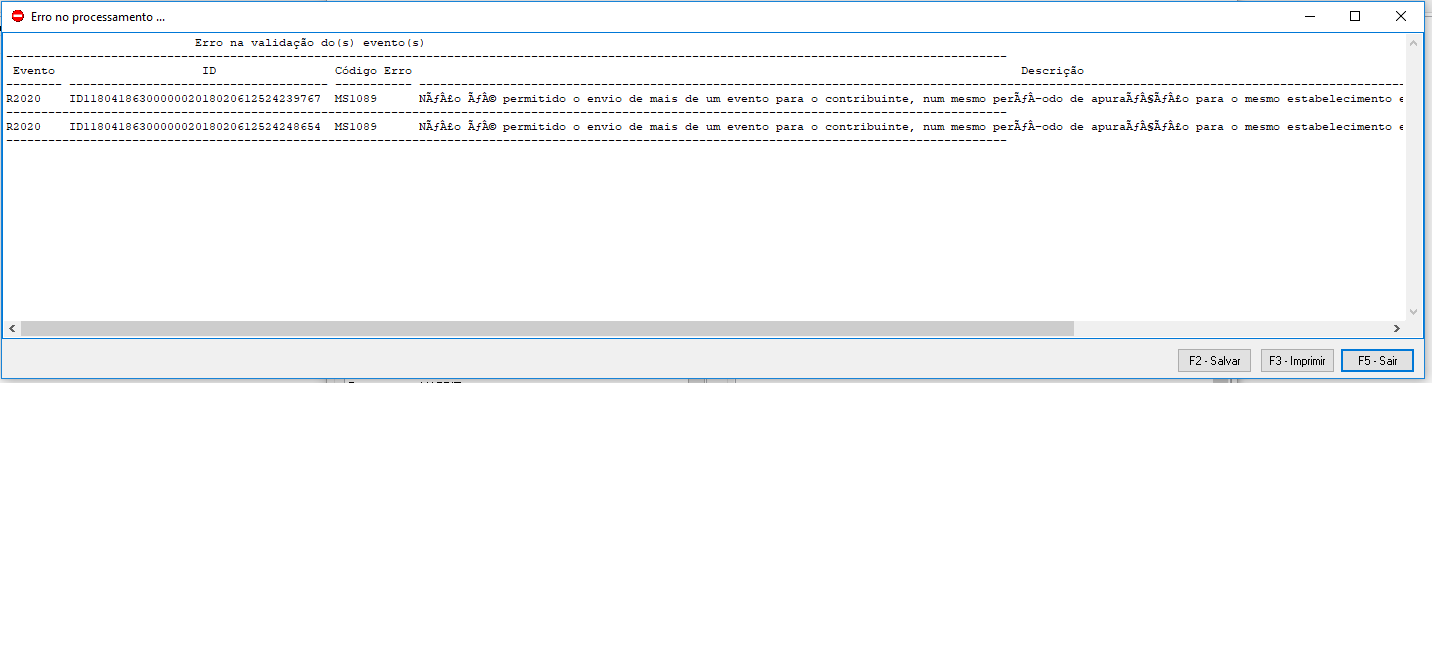Click the F5 - Sair button
This screenshot has width=1432, height=648.
tap(1377, 361)
